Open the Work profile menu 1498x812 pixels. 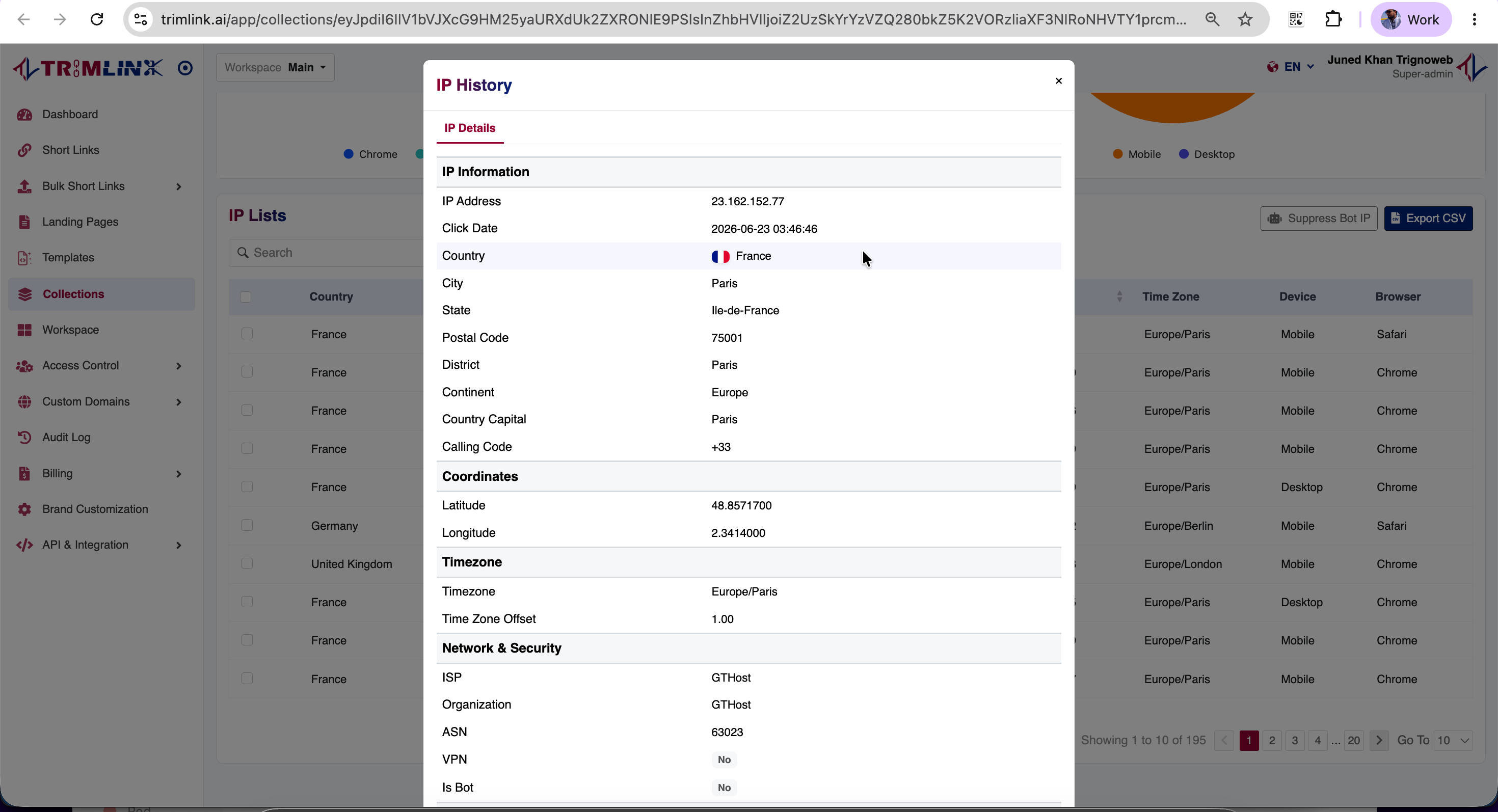1411,19
